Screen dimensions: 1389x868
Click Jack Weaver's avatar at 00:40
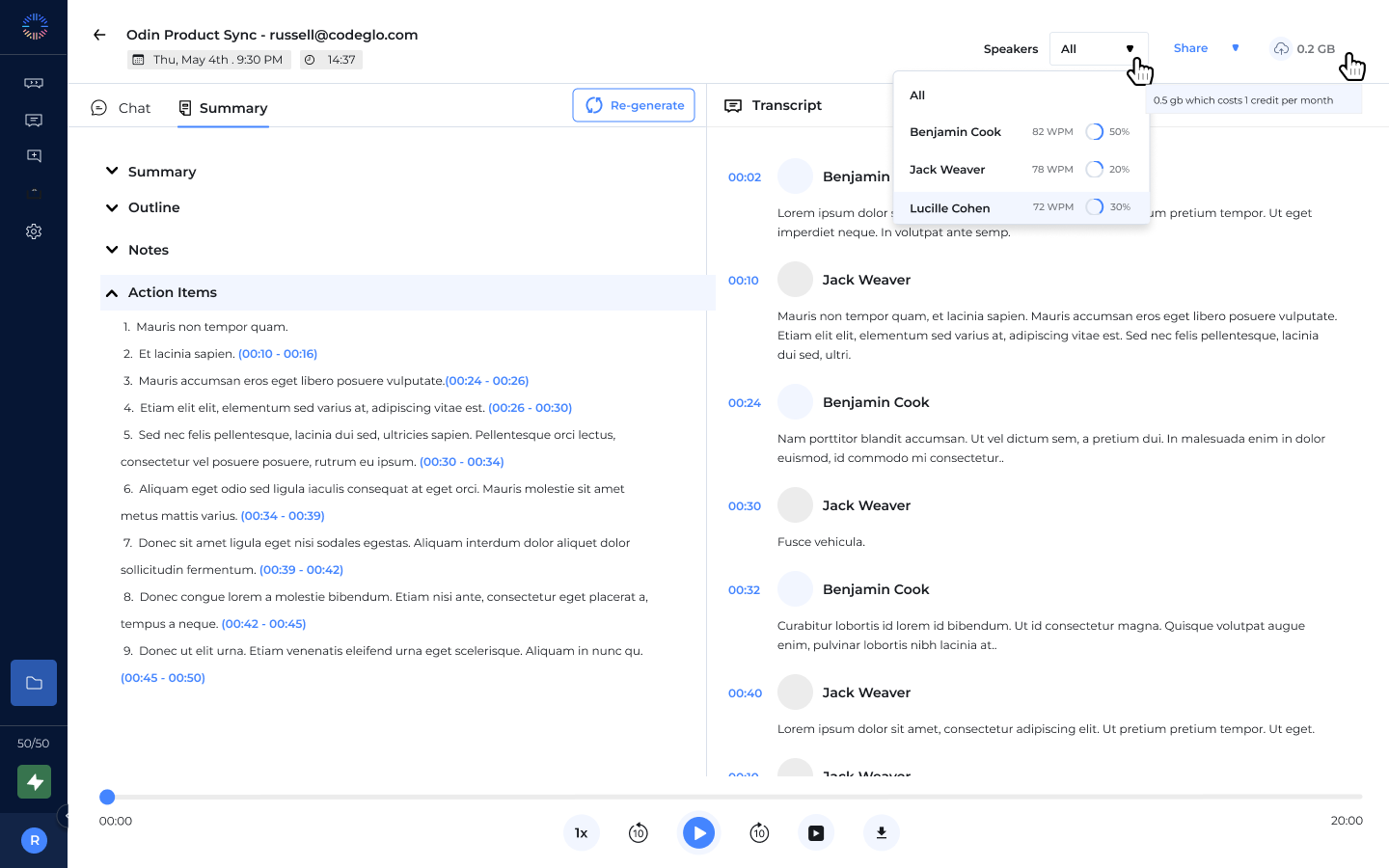pos(796,692)
